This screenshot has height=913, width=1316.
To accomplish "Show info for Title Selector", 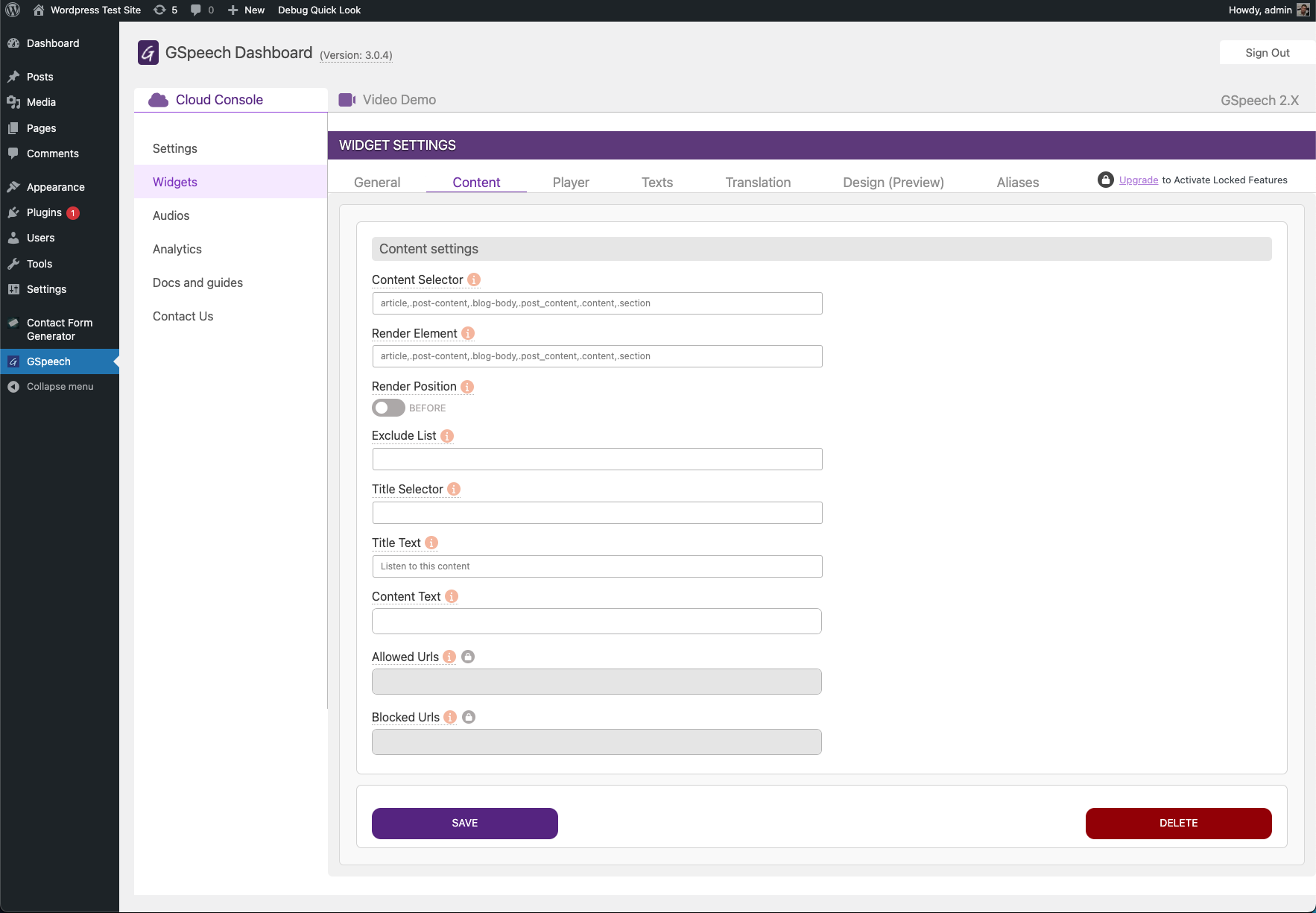I will (454, 489).
